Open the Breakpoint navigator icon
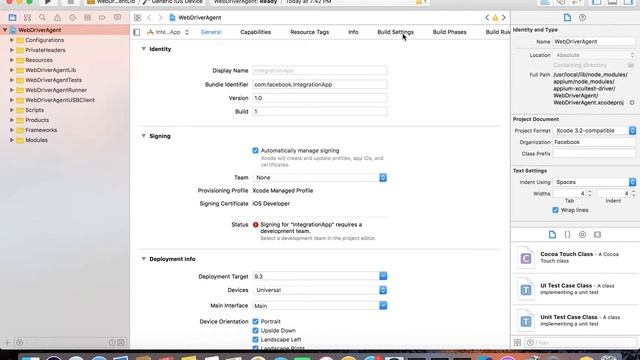The height and width of the screenshot is (360, 640). (x=102, y=18)
